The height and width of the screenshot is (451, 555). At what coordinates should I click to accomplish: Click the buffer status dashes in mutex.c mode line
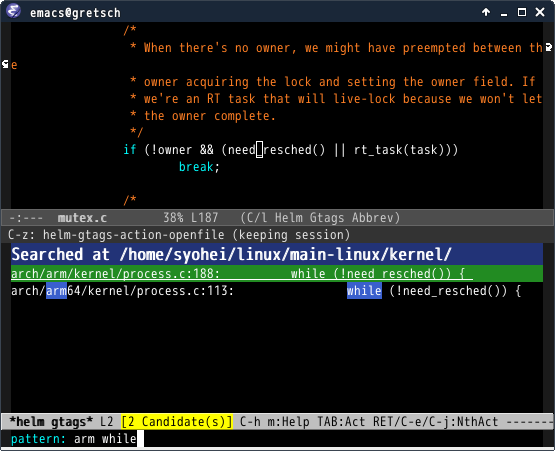[x=25, y=218]
